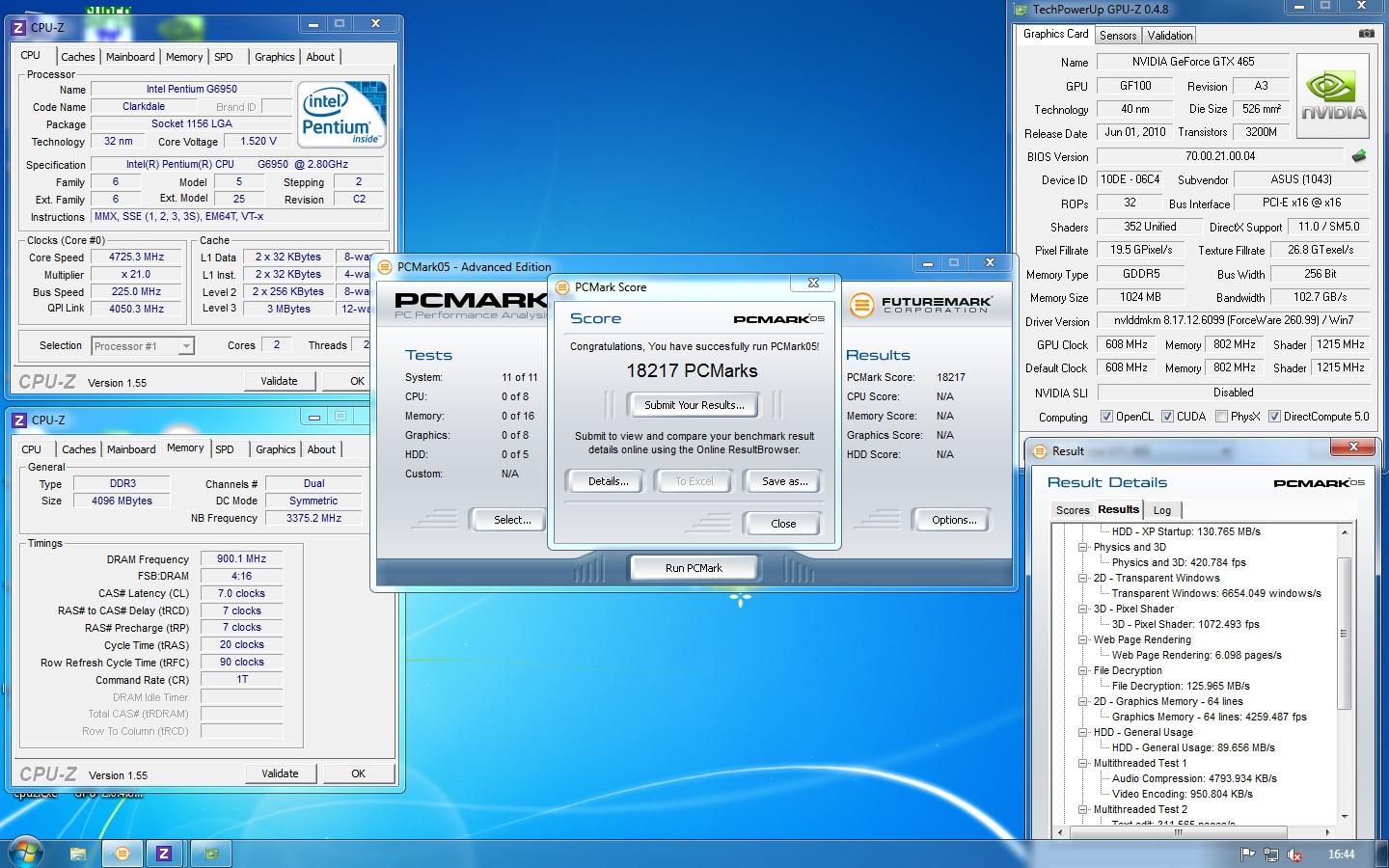Click OK in the bottom CPU-Z window

coord(358,773)
